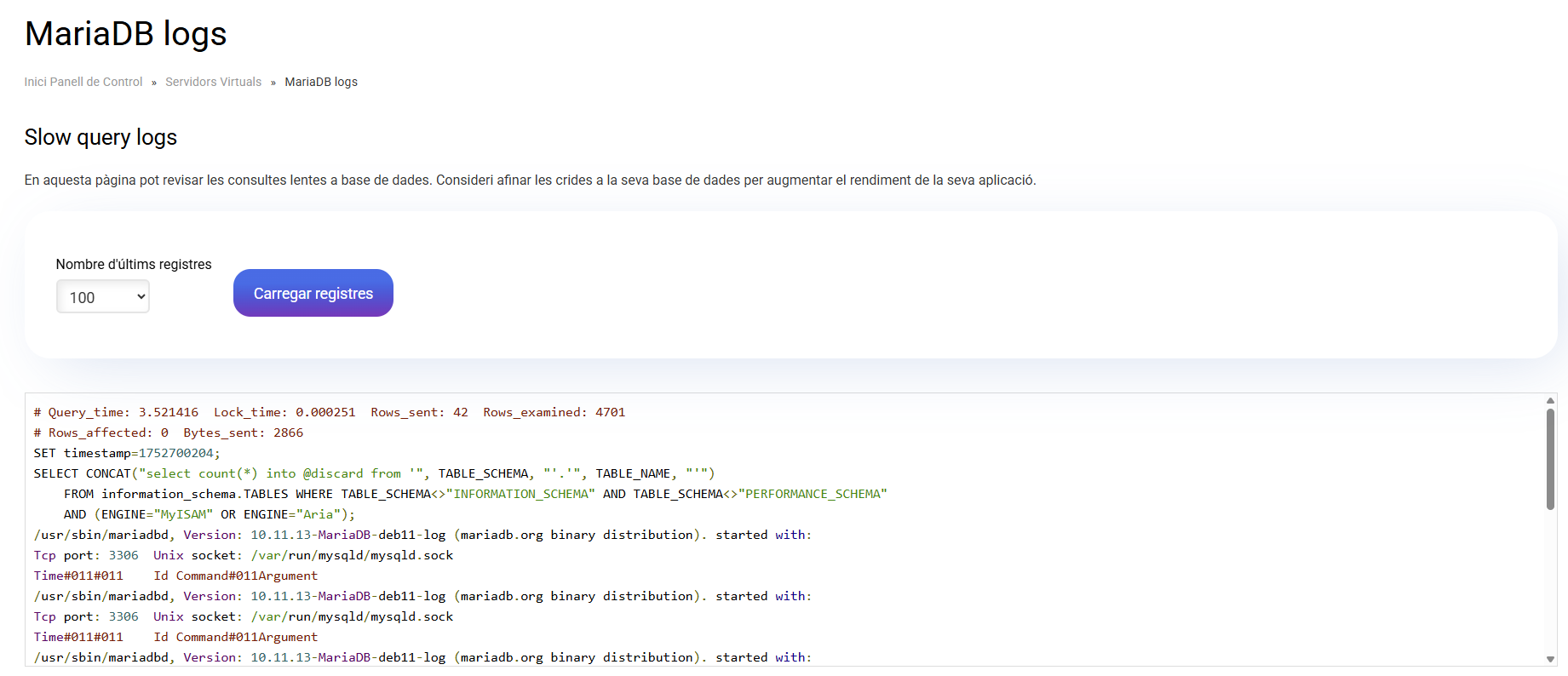Open the Inici Panell de Control breadcrumb
This screenshot has width=1568, height=676.
click(x=83, y=82)
